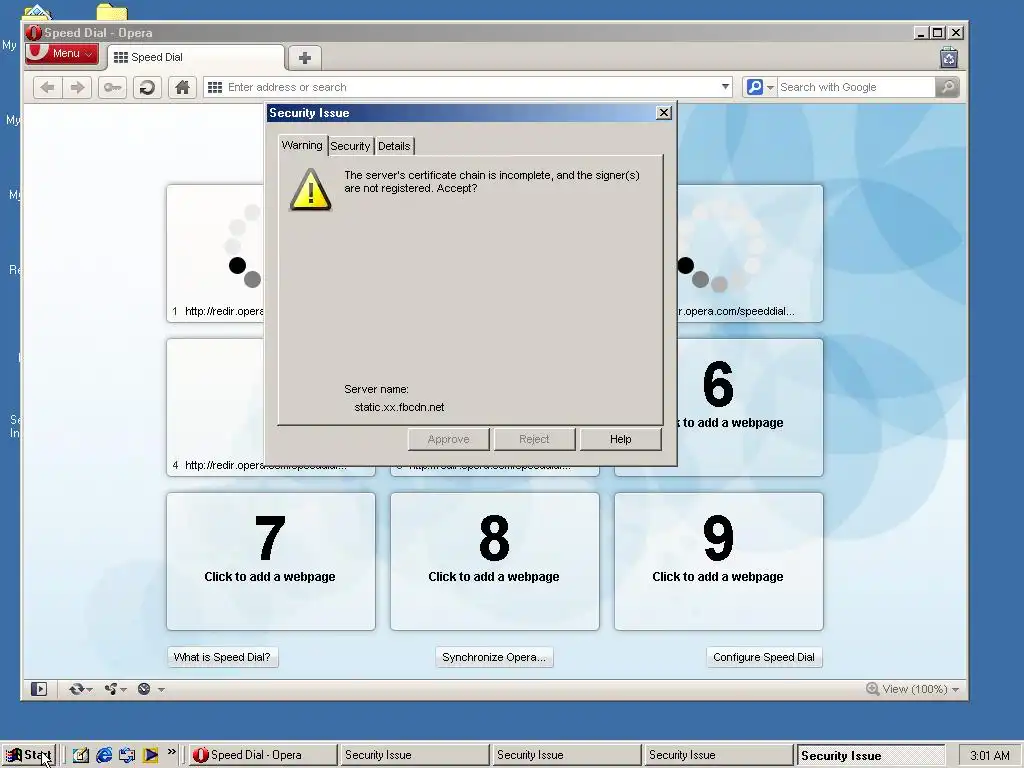
Task: Click the yellow warning triangle icon
Action: click(x=310, y=190)
